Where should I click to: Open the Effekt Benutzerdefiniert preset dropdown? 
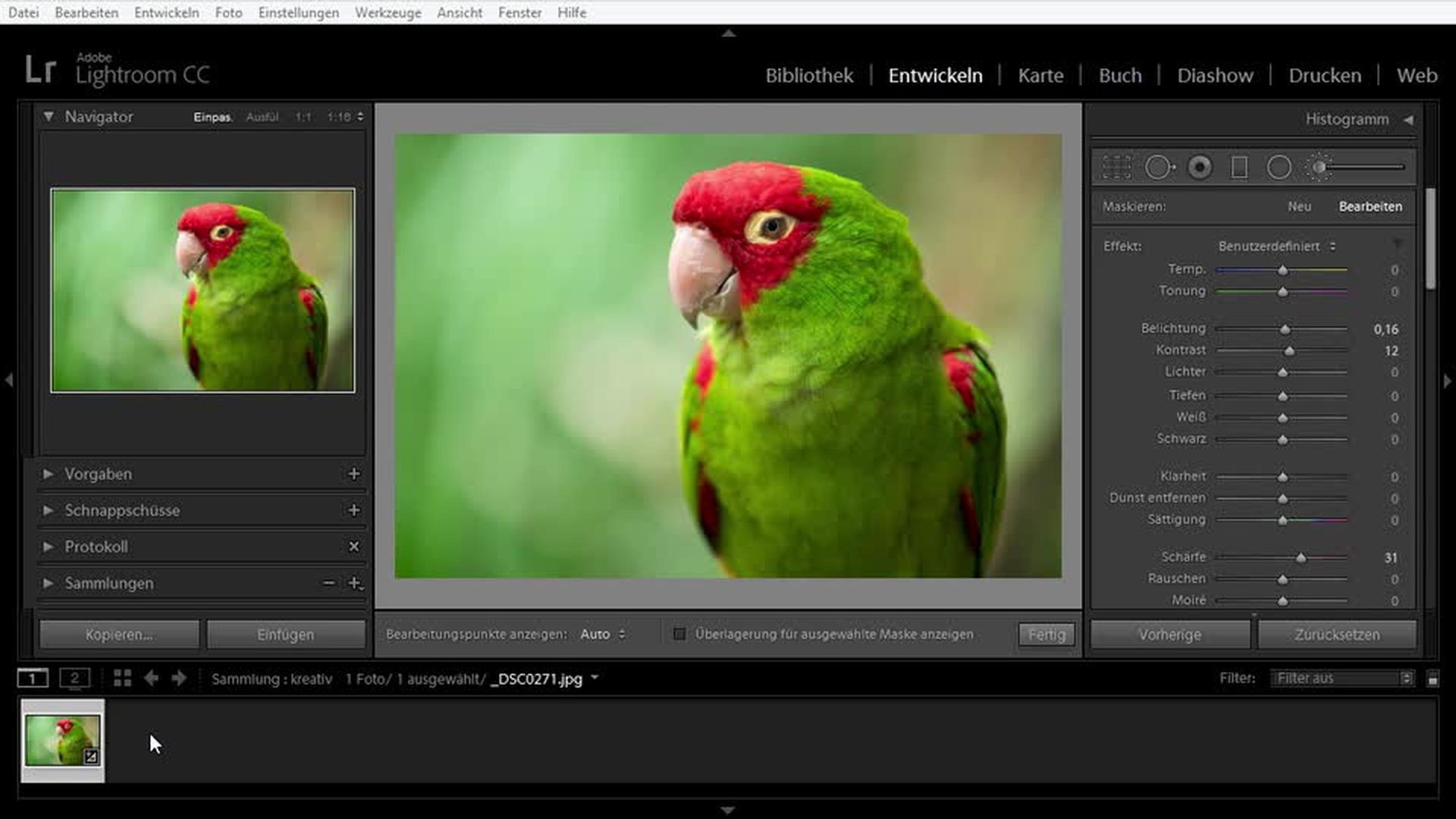click(1276, 246)
